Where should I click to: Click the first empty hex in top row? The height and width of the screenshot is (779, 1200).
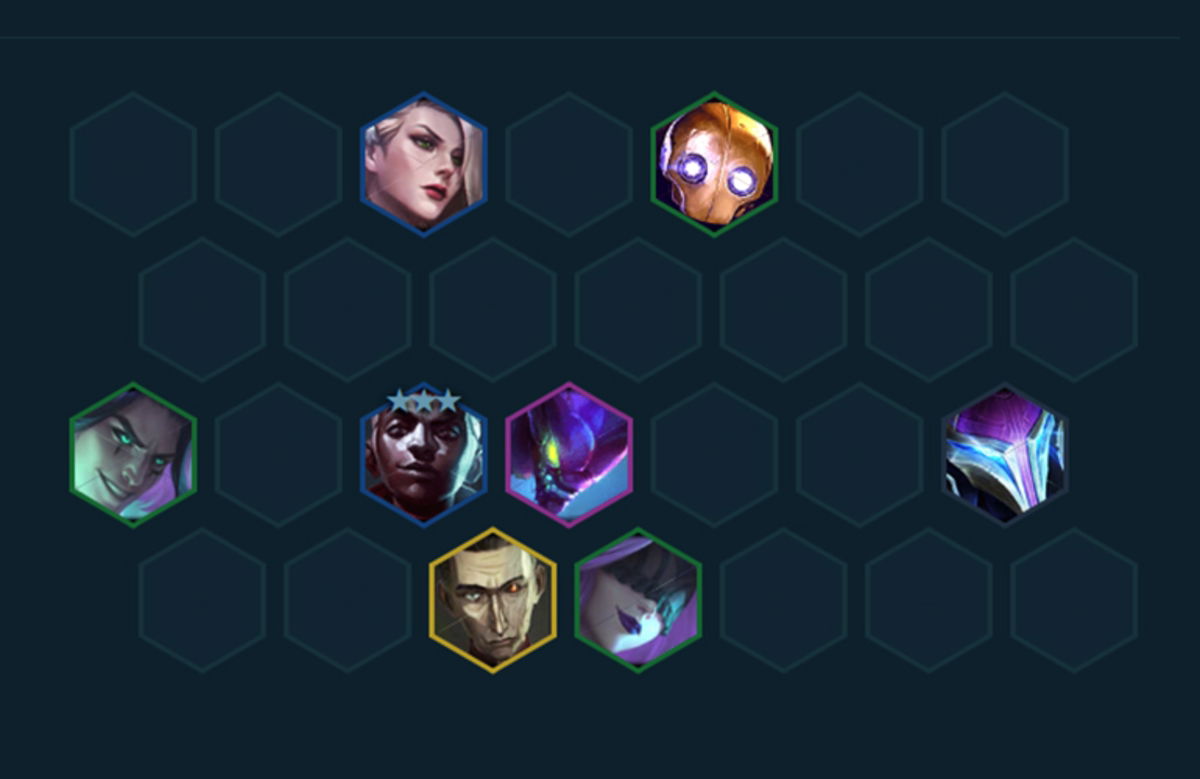[x=133, y=164]
